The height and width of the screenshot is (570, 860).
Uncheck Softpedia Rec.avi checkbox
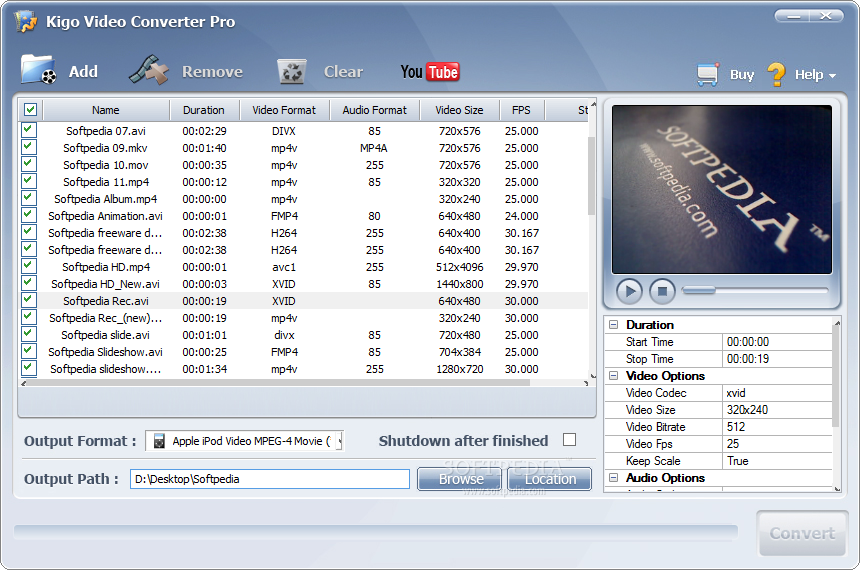(x=29, y=300)
